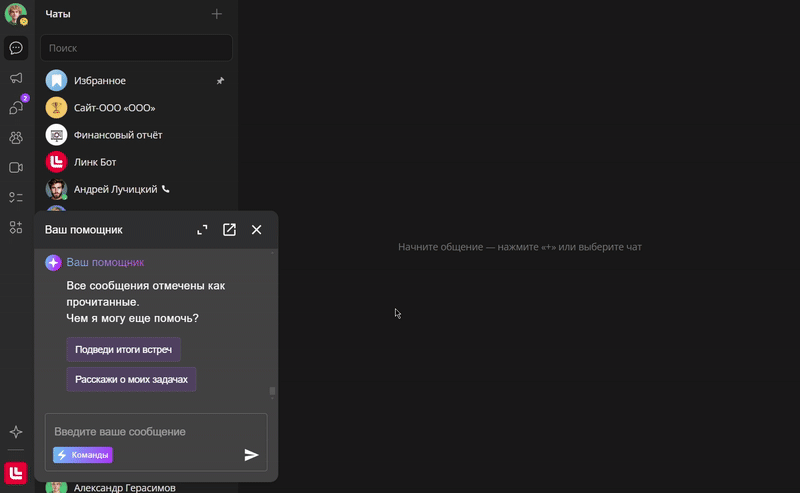Click the Подведи итоги встреч suggestion

tap(123, 350)
